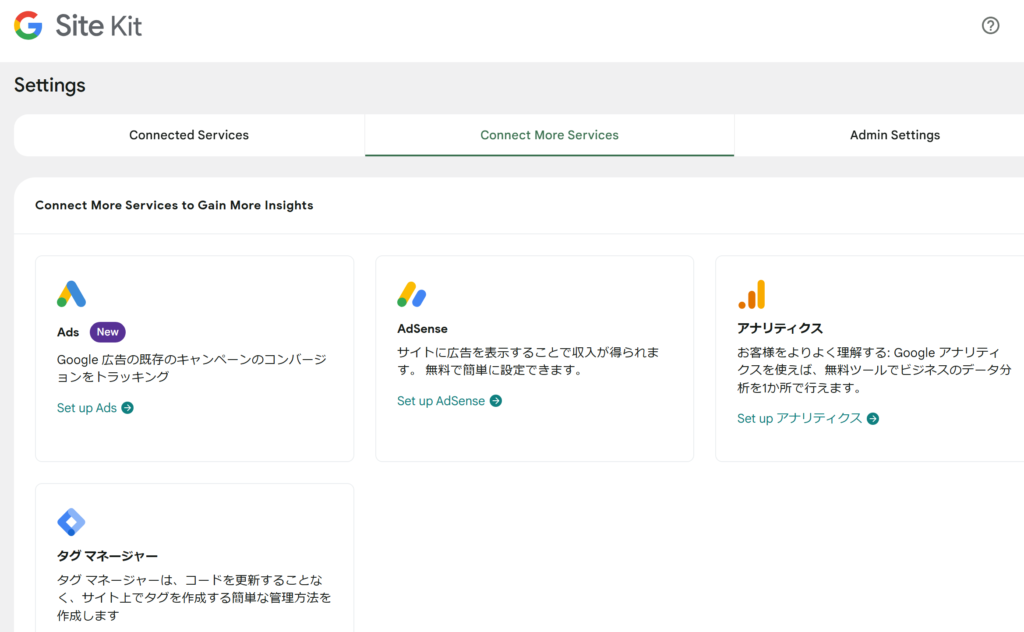Screen dimensions: 1024x632
Task: Click arrow icon beside Set up アナリティクス
Action: point(872,419)
